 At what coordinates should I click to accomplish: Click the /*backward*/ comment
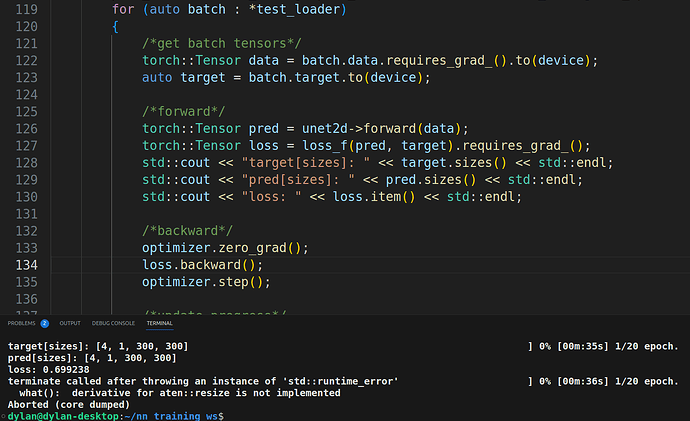tap(183, 230)
